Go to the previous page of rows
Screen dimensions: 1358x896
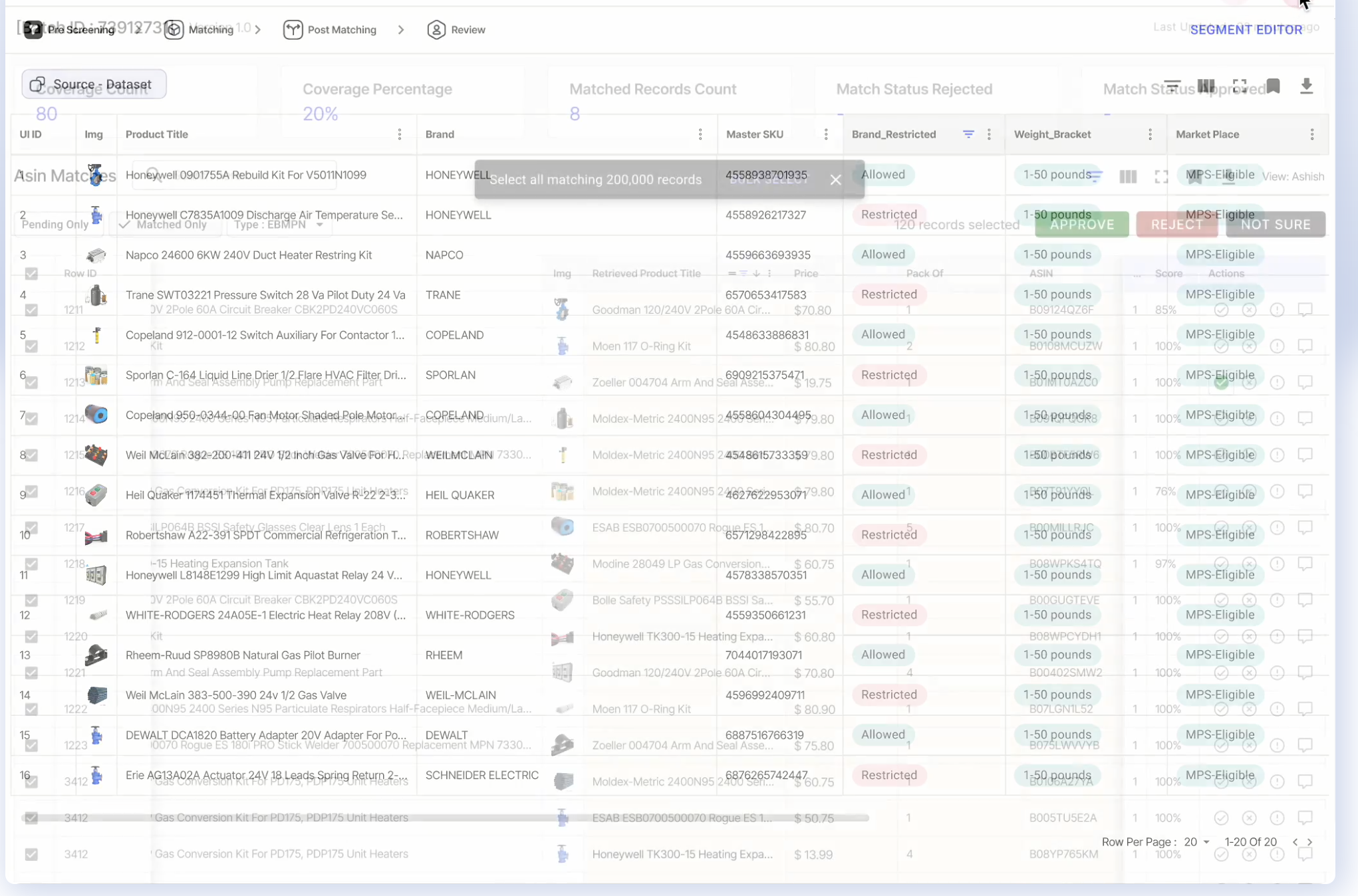pyautogui.click(x=1295, y=842)
